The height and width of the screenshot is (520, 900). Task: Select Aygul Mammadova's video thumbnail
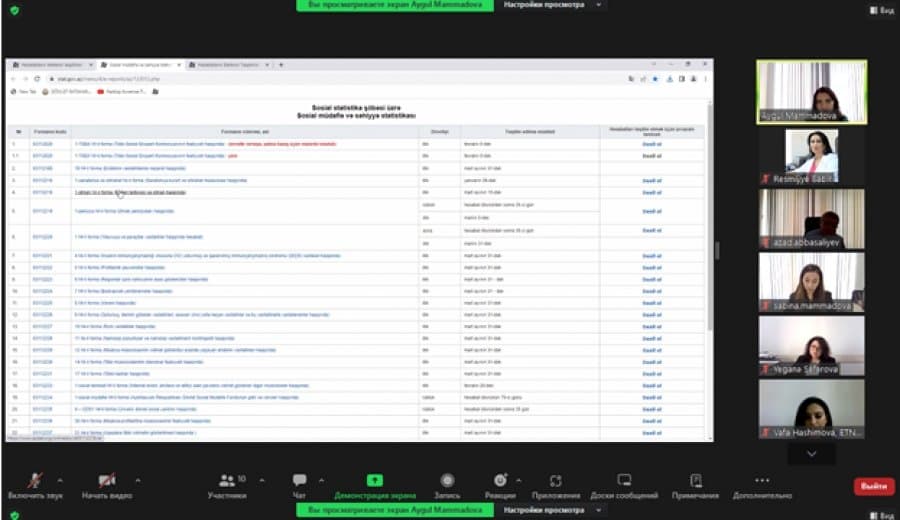[812, 92]
